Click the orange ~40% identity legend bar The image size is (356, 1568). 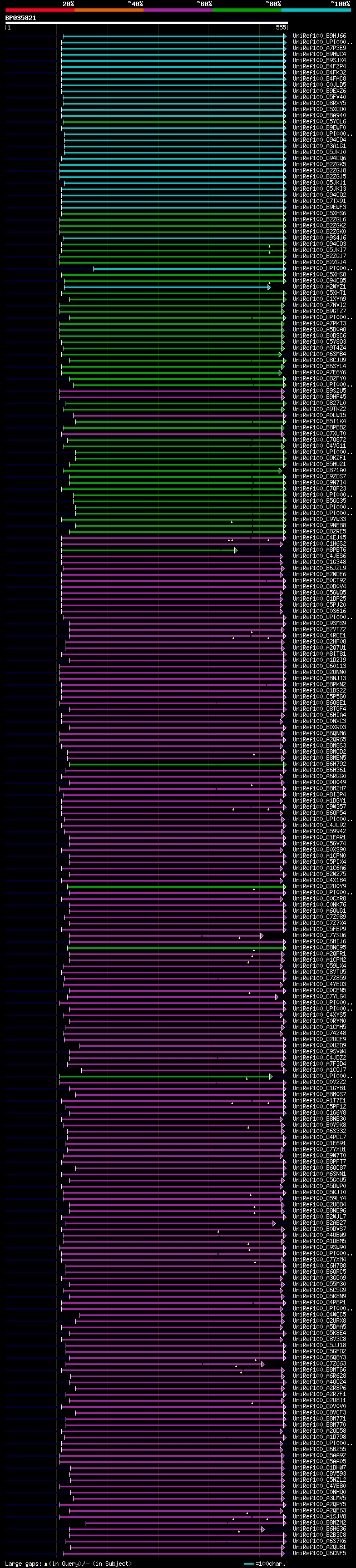point(110,10)
